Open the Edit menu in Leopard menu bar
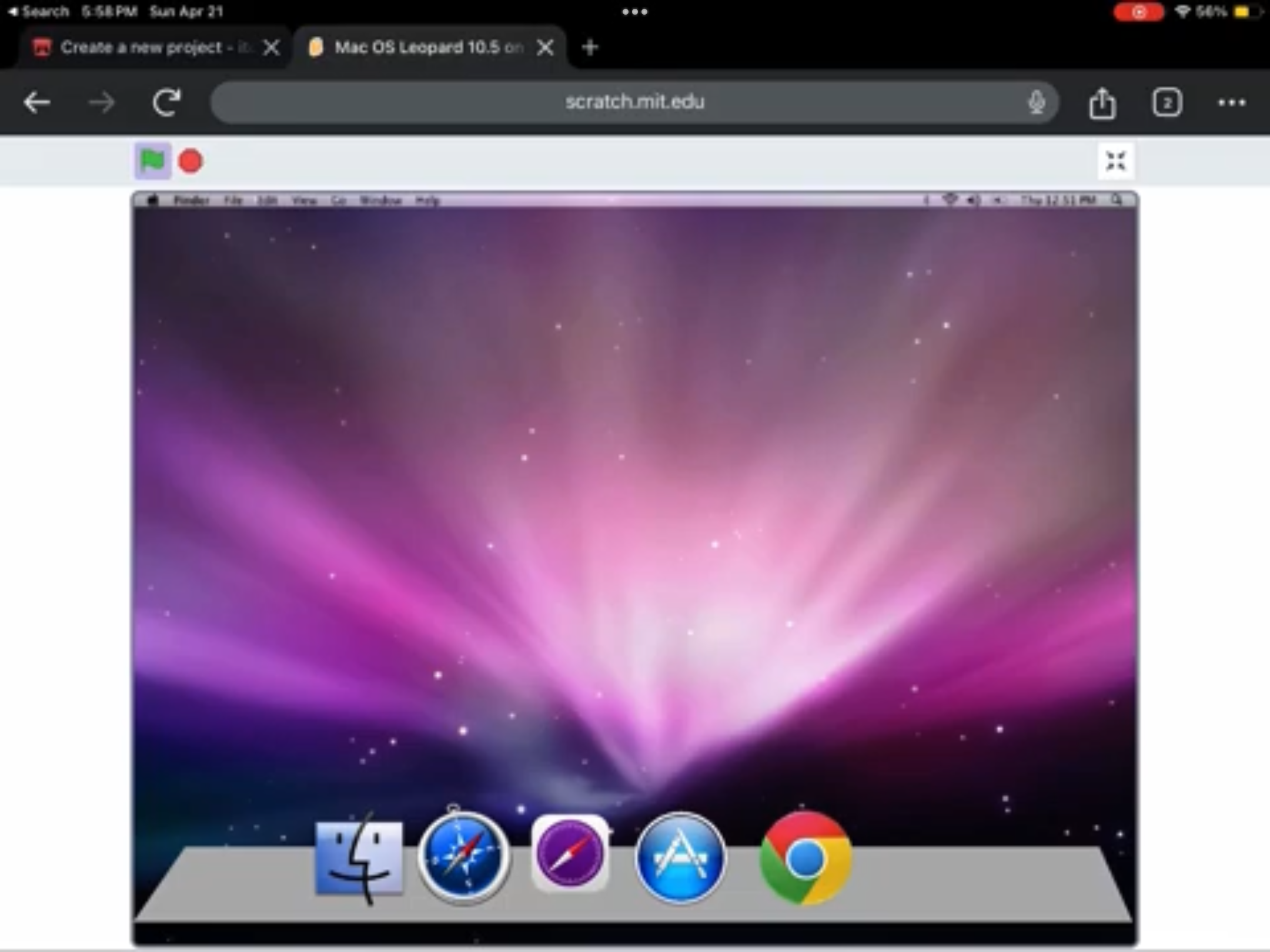 267,200
